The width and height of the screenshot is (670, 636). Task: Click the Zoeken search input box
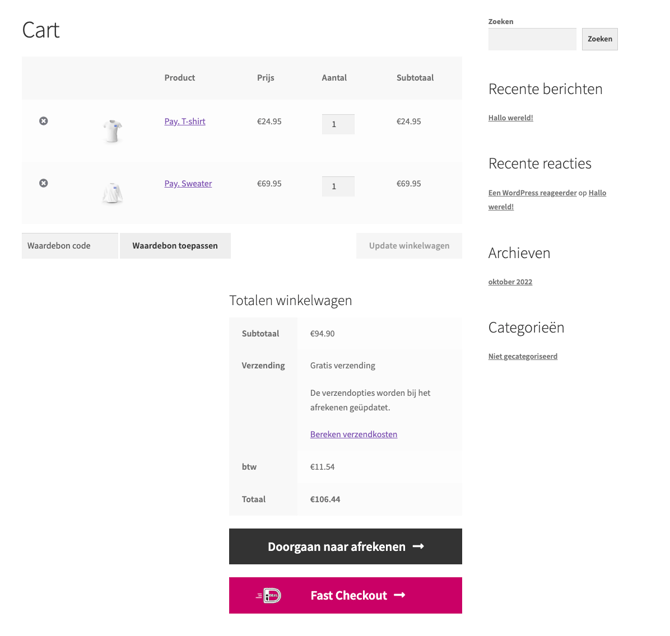click(532, 39)
